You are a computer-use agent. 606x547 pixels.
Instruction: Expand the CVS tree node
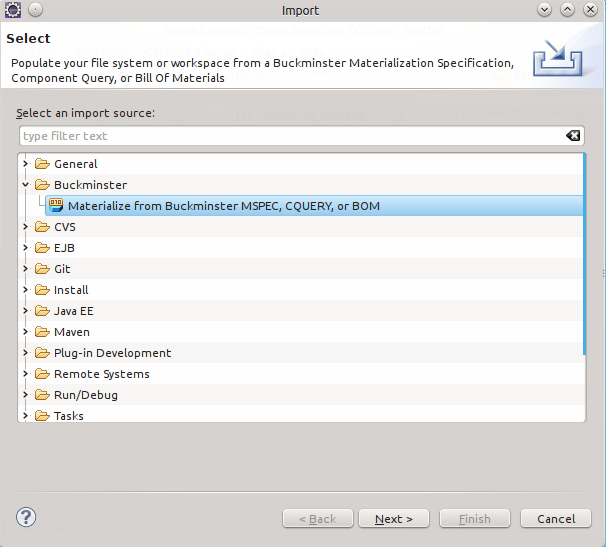pyautogui.click(x=26, y=227)
